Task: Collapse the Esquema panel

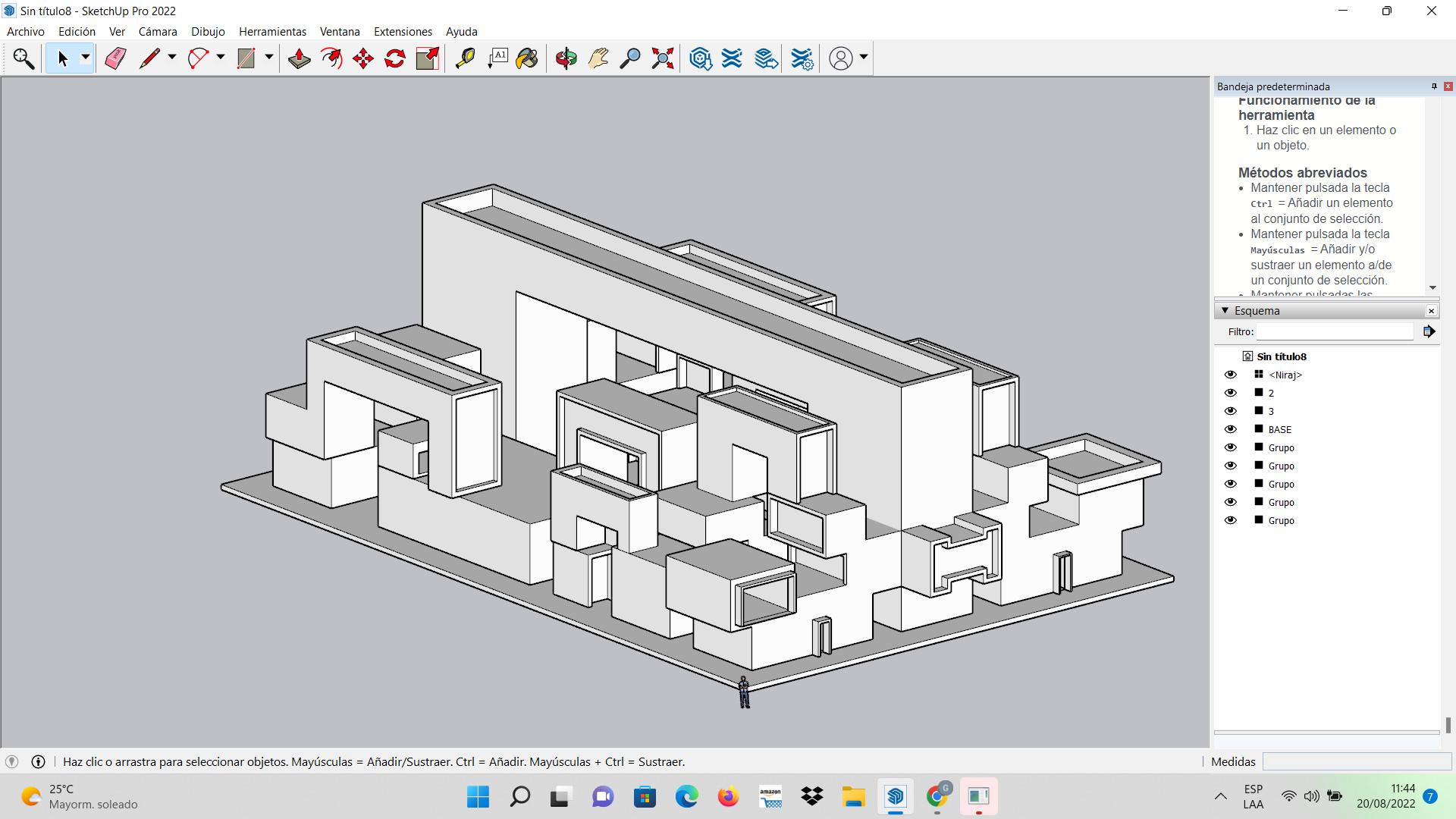Action: pos(1225,311)
